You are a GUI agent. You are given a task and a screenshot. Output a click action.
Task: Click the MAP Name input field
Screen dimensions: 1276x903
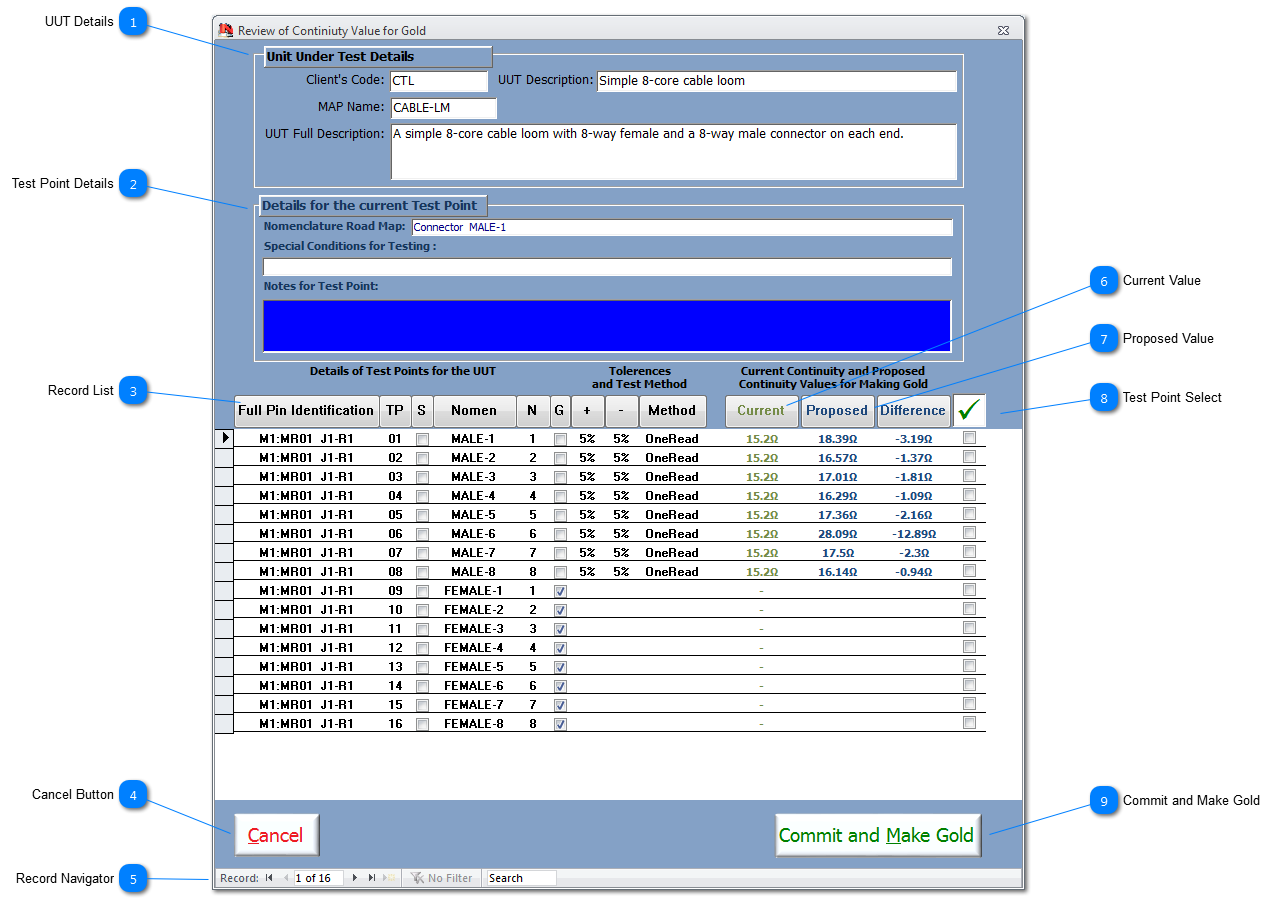pyautogui.click(x=443, y=108)
